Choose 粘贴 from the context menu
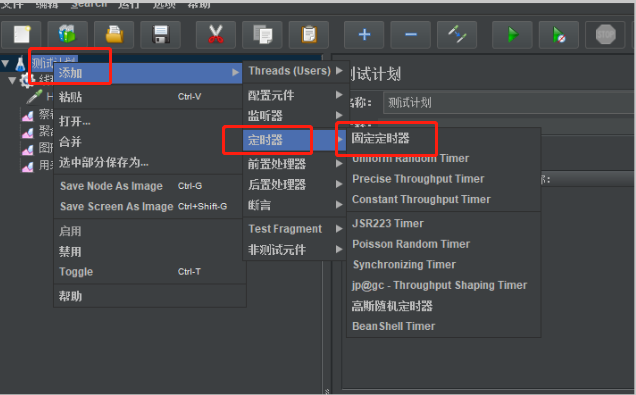Viewport: 636px width, 395px height. tap(148, 97)
